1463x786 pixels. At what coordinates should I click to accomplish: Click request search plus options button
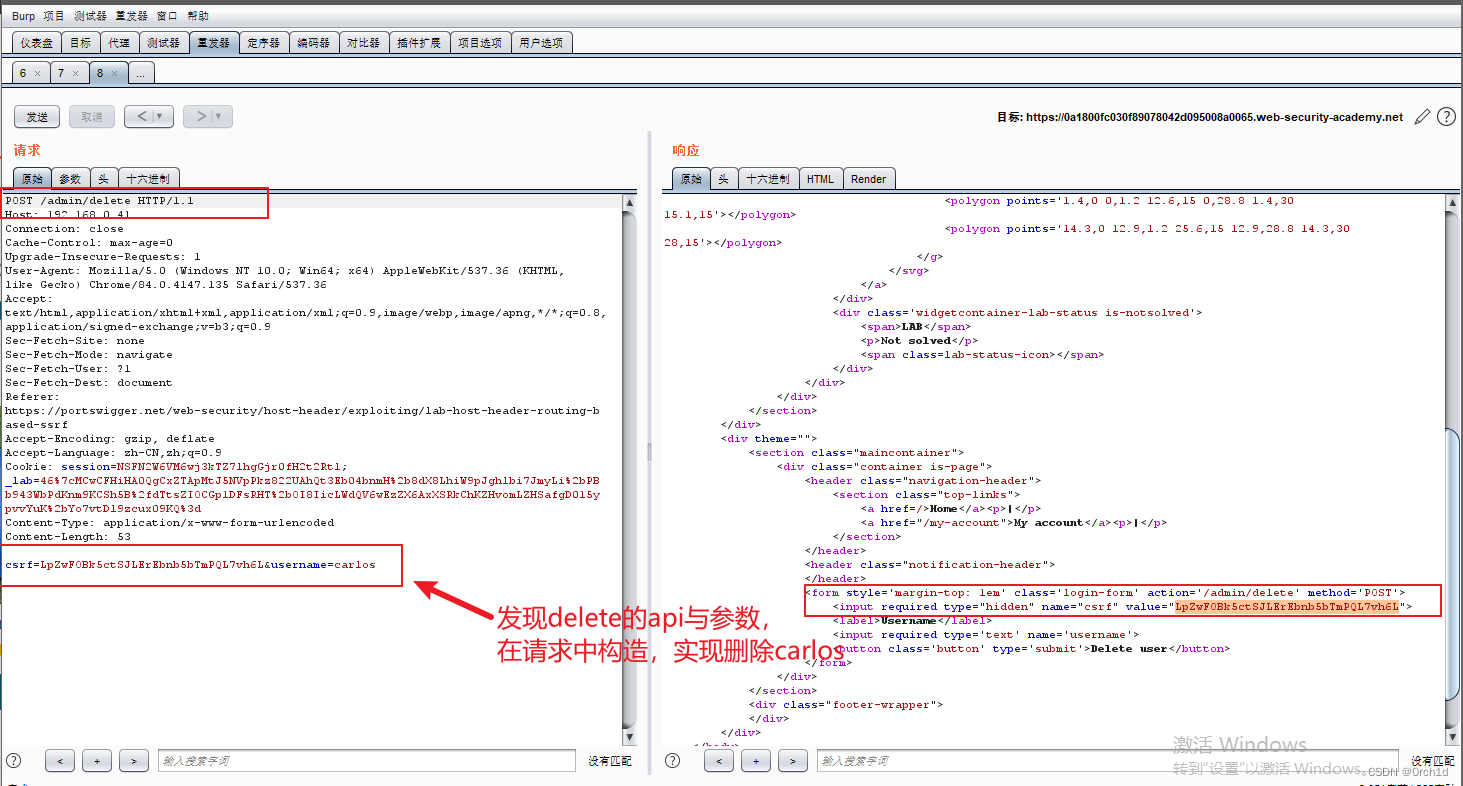(x=97, y=761)
